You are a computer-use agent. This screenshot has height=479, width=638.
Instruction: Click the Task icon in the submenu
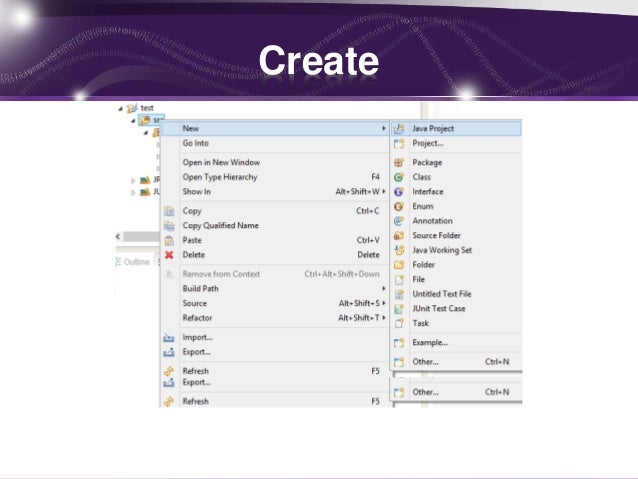[399, 324]
